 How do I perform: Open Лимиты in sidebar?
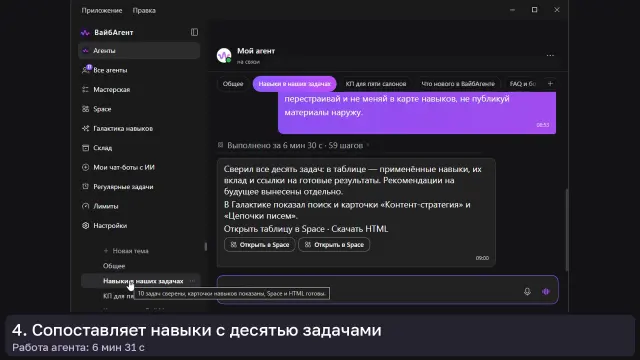point(139,206)
